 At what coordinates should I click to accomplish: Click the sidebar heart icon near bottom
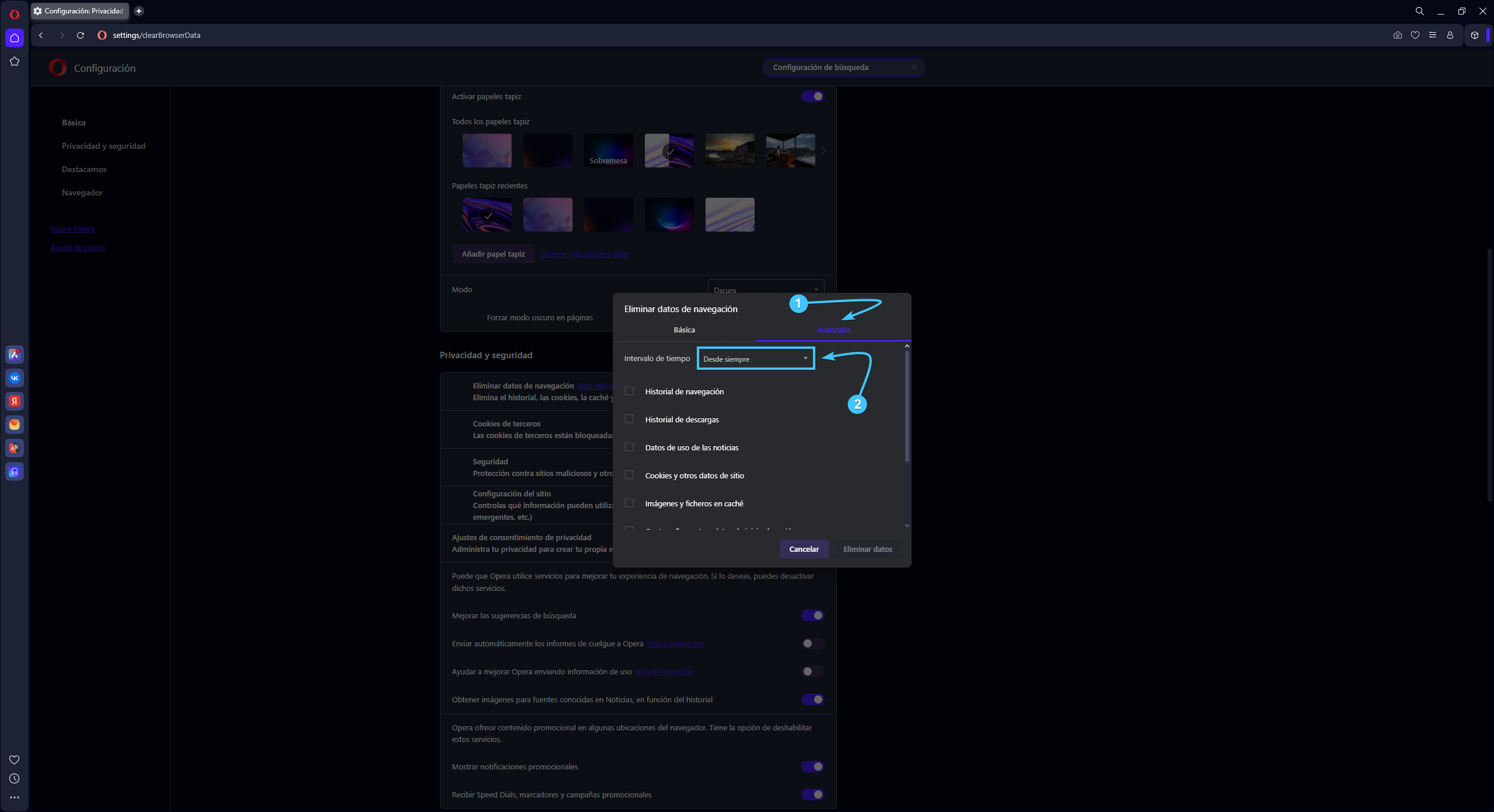15,759
